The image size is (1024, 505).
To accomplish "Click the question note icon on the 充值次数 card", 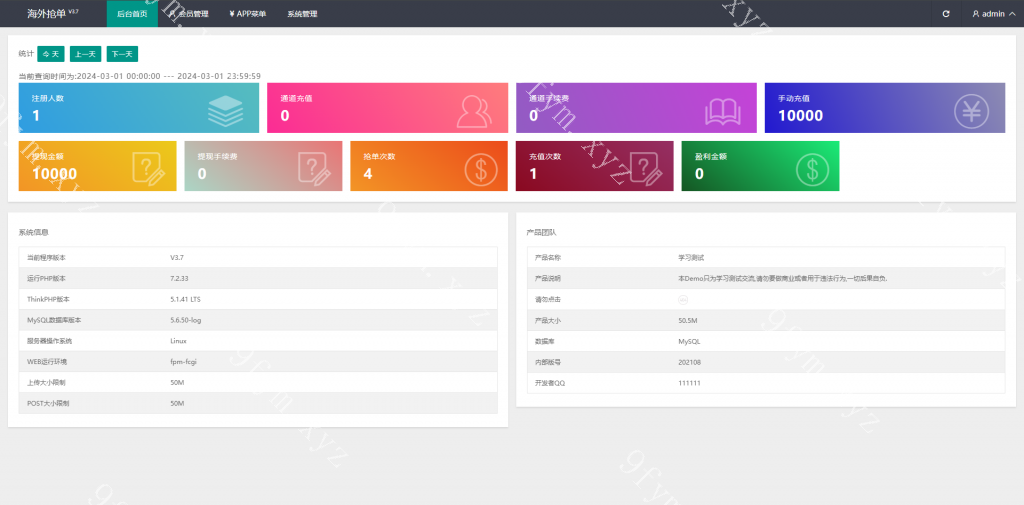I will [646, 167].
